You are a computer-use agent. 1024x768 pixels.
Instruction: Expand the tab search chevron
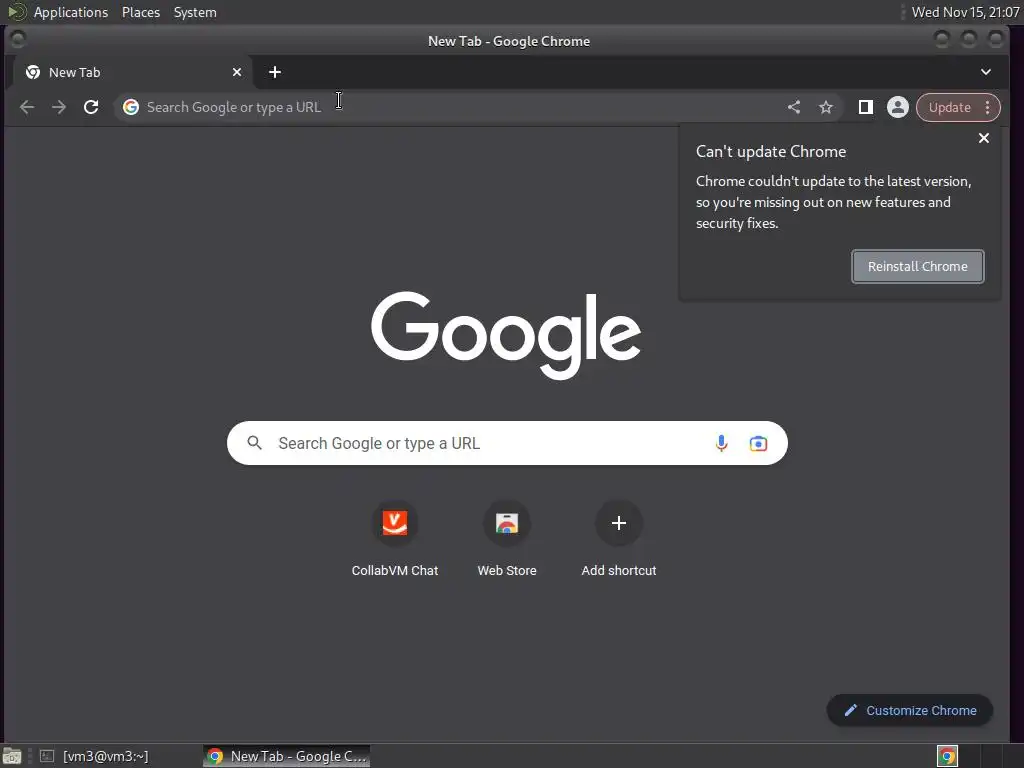[985, 72]
